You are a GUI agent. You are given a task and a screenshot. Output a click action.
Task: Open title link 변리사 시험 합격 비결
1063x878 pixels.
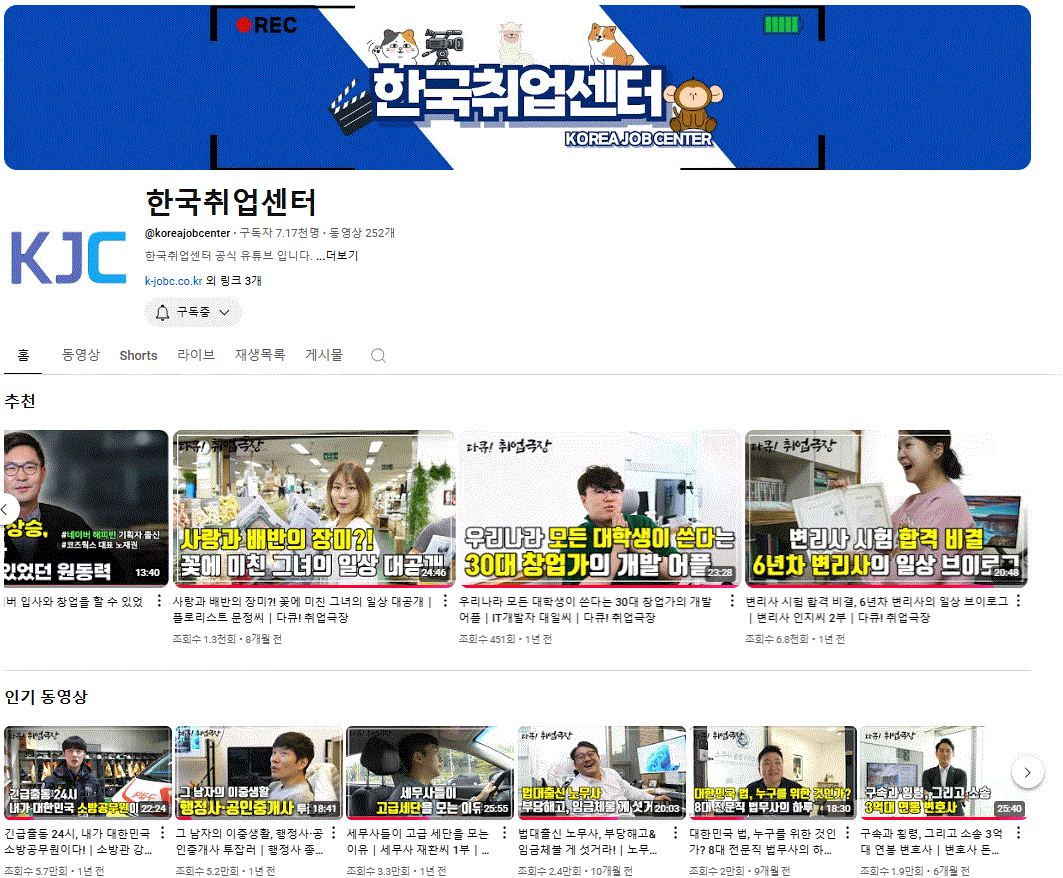click(x=877, y=610)
